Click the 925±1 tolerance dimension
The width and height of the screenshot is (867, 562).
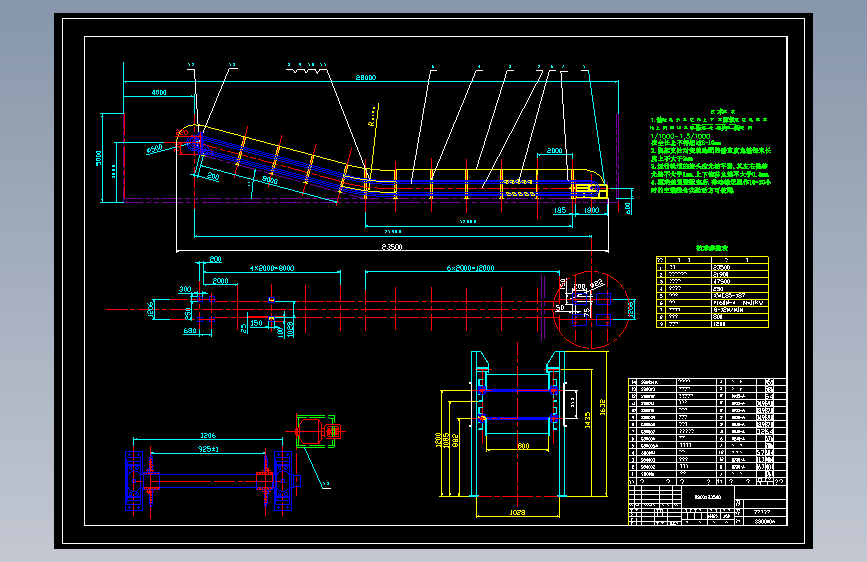208,449
